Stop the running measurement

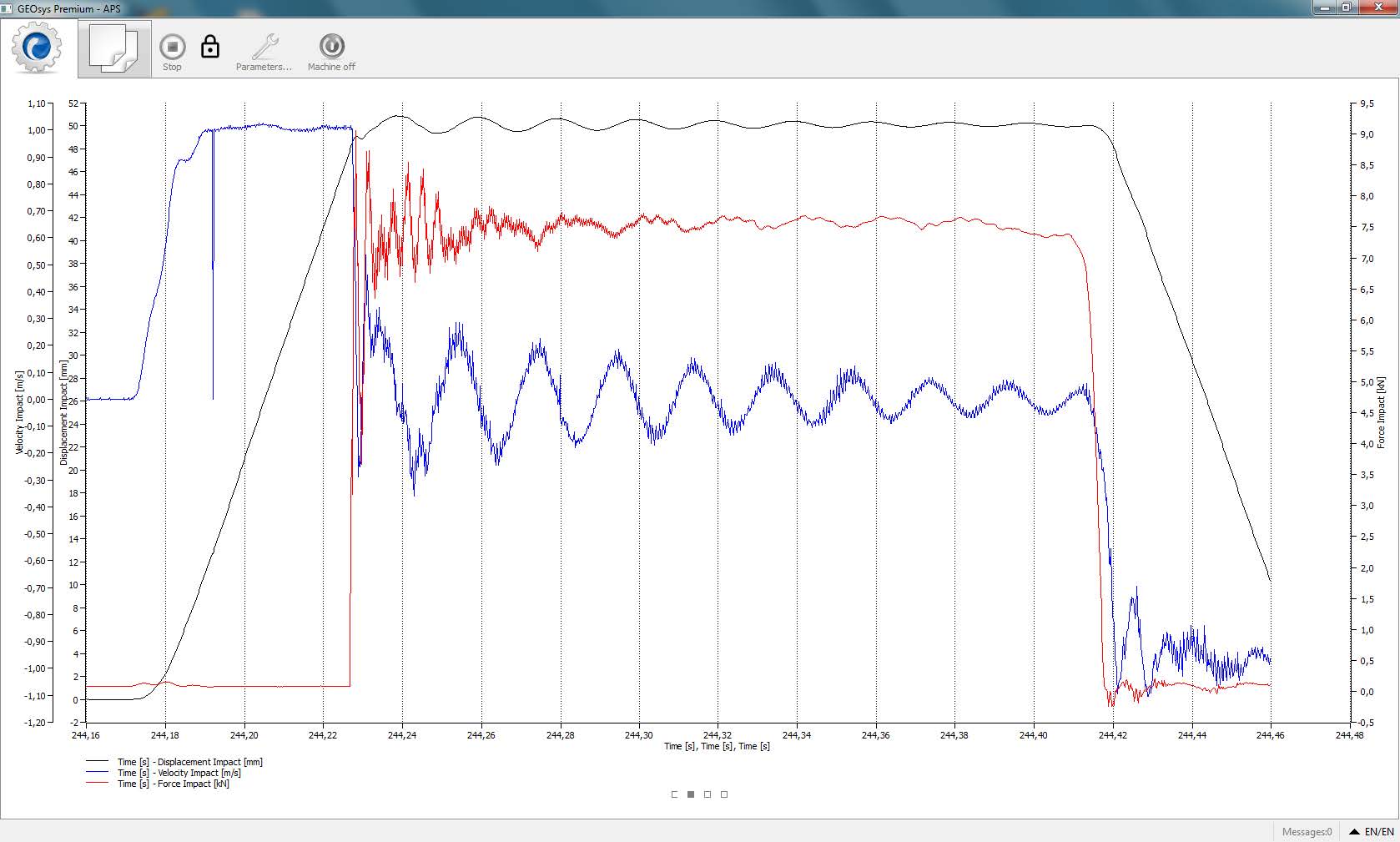173,53
